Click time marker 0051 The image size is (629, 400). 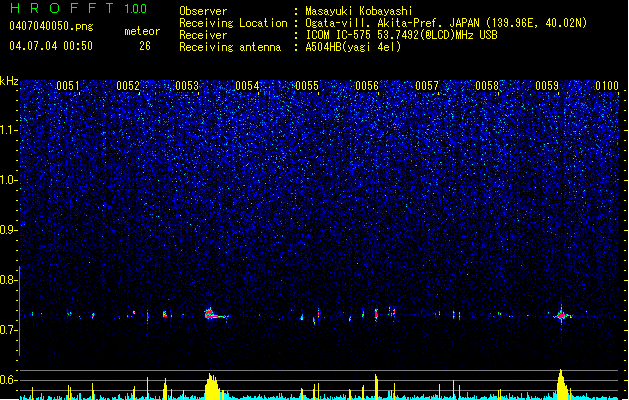(x=68, y=86)
